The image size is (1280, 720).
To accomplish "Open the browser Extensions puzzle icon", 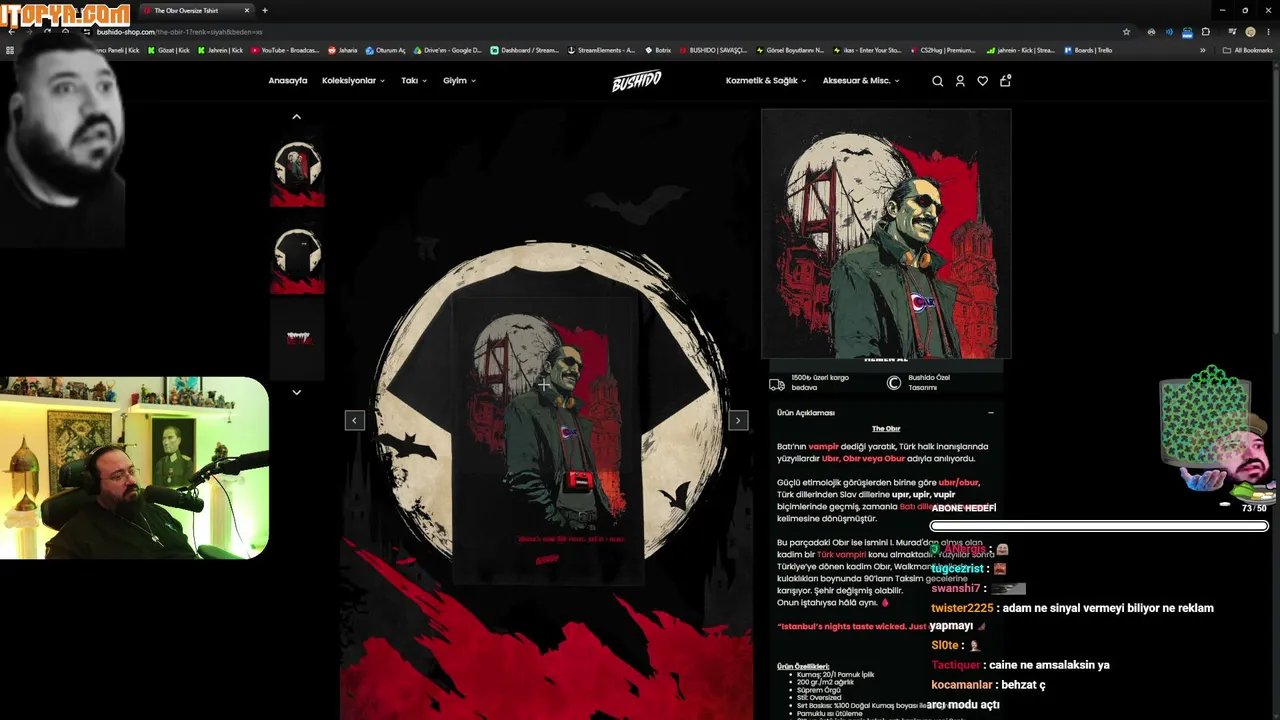I will click(x=1205, y=32).
